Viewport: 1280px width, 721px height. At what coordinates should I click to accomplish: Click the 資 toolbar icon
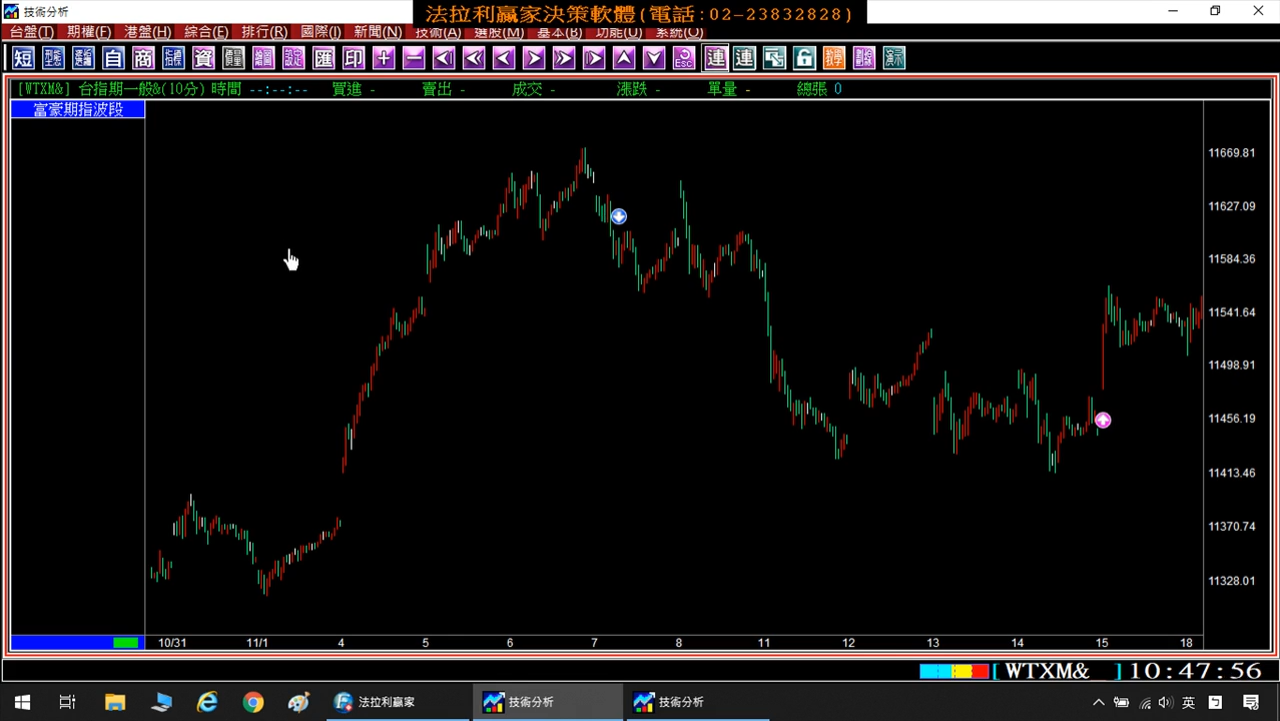pyautogui.click(x=203, y=58)
